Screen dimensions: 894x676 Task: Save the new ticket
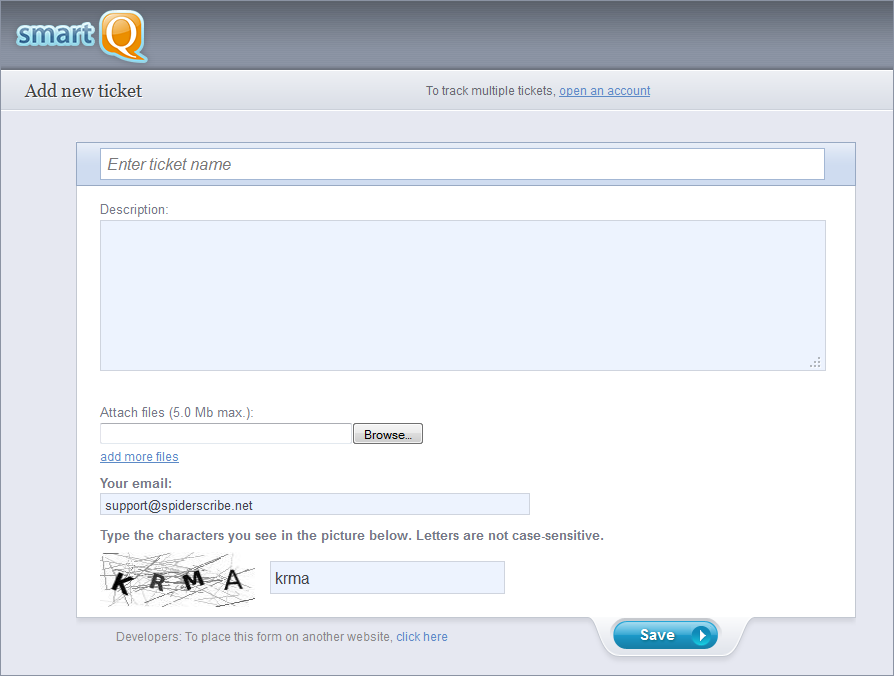(663, 635)
